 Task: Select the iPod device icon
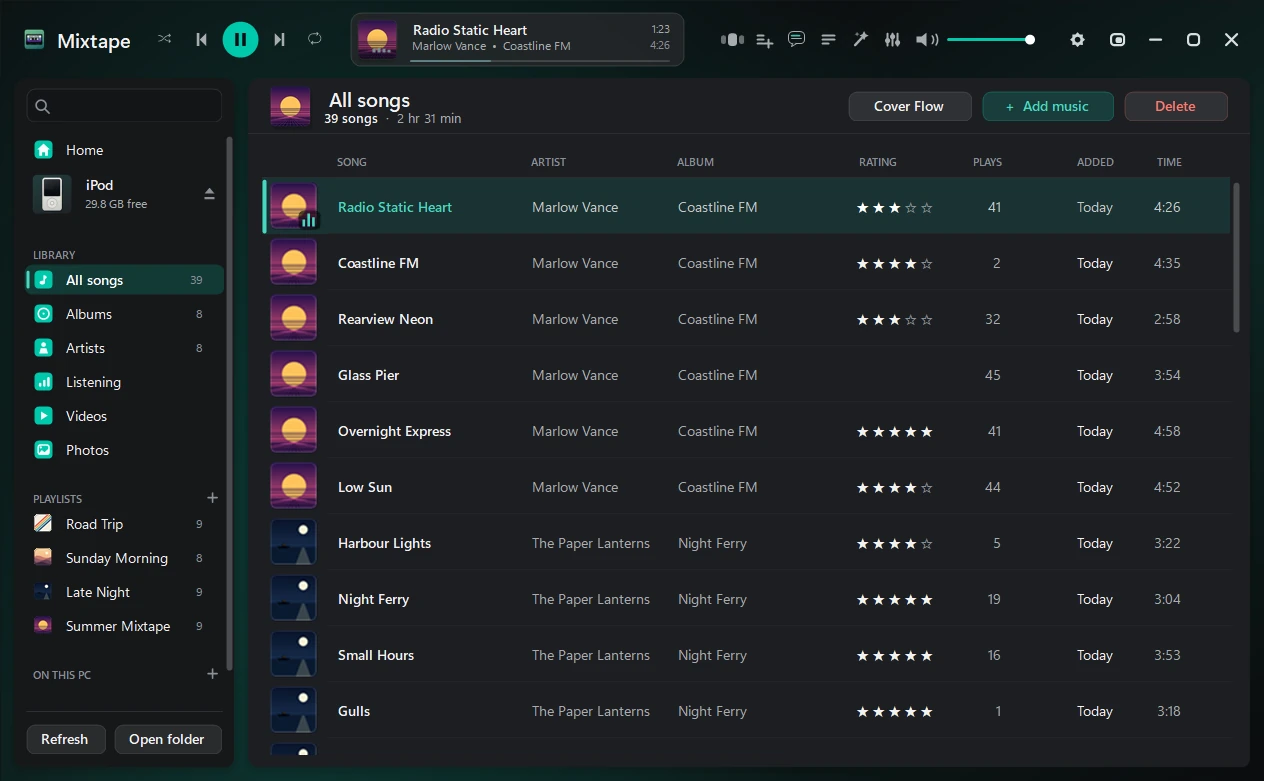point(52,194)
